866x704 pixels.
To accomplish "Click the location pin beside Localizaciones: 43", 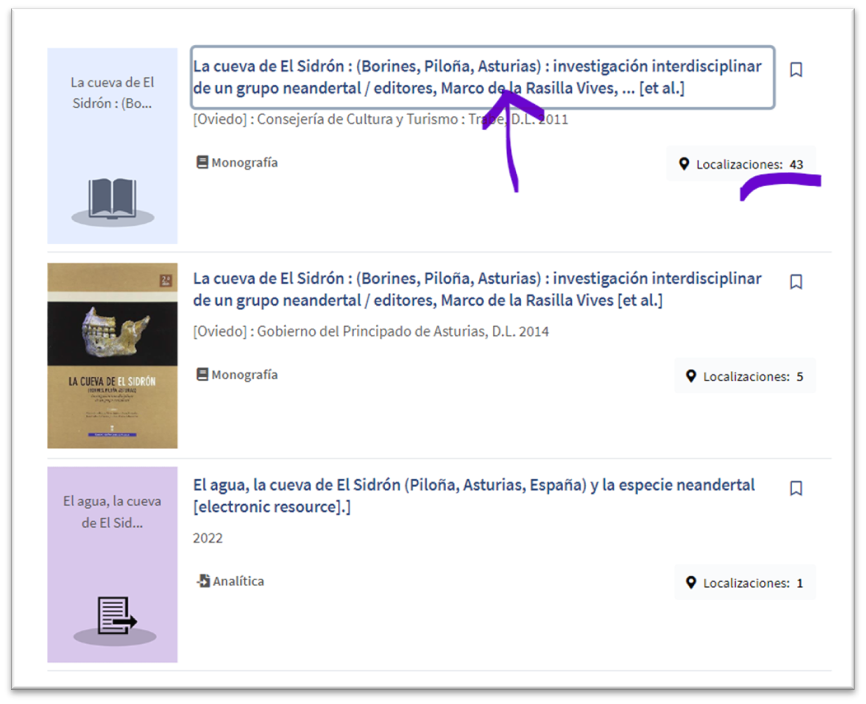I will 684,164.
